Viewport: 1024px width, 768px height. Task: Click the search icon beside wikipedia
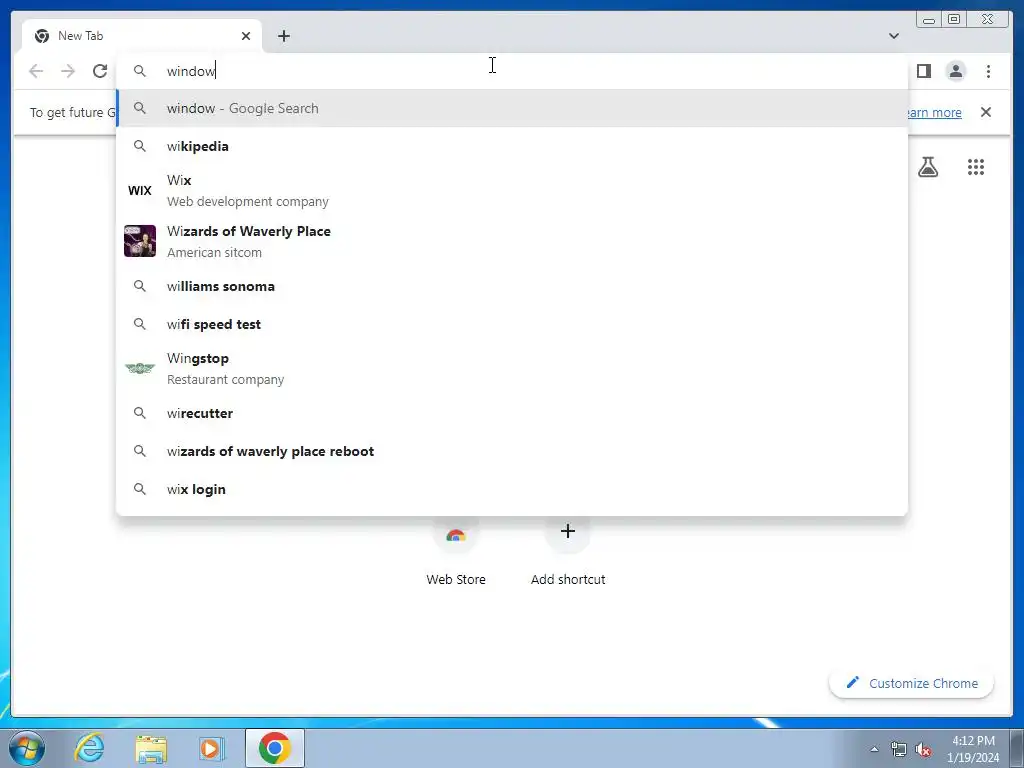click(140, 146)
